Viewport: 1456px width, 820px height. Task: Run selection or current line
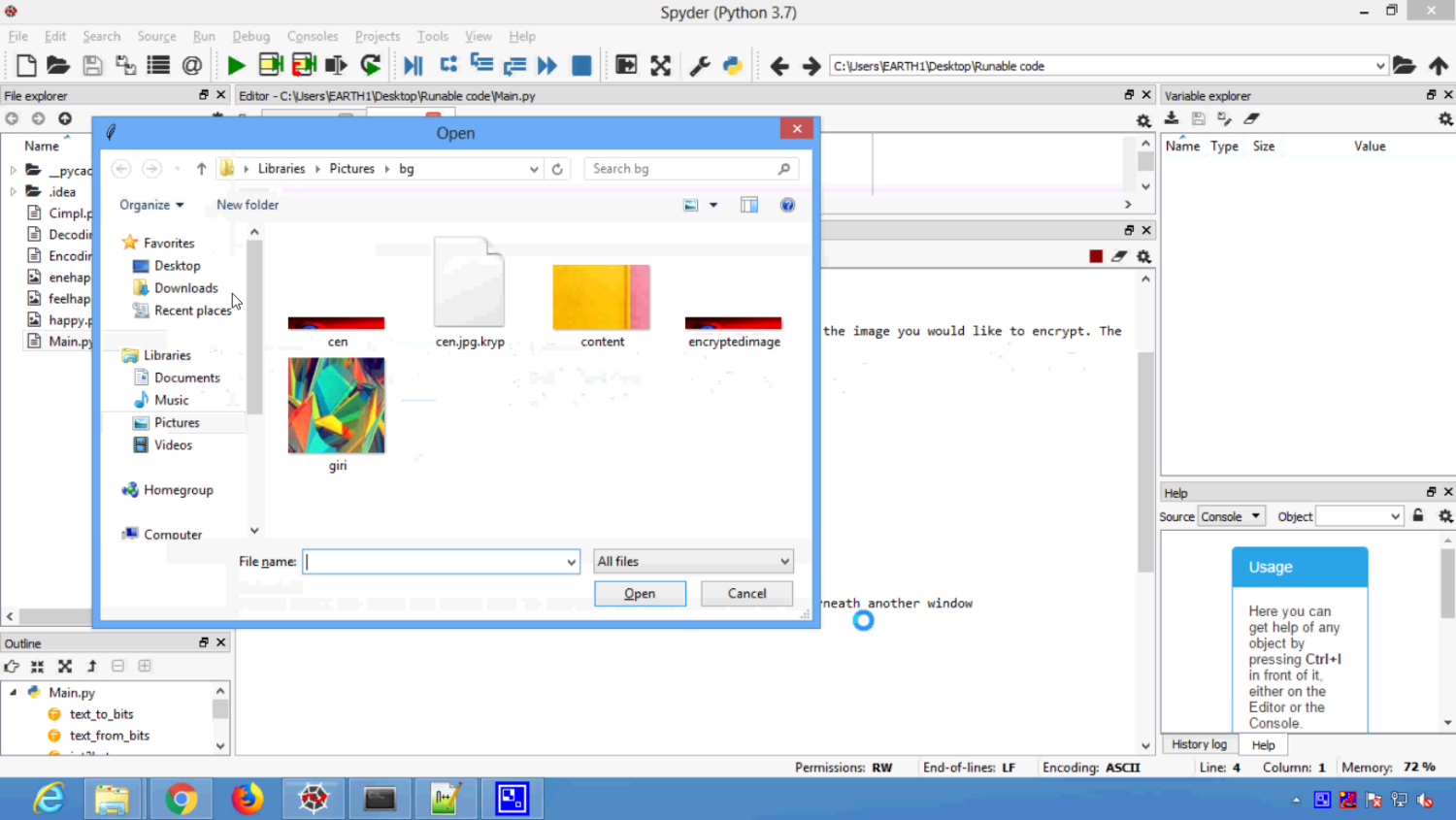tap(337, 65)
